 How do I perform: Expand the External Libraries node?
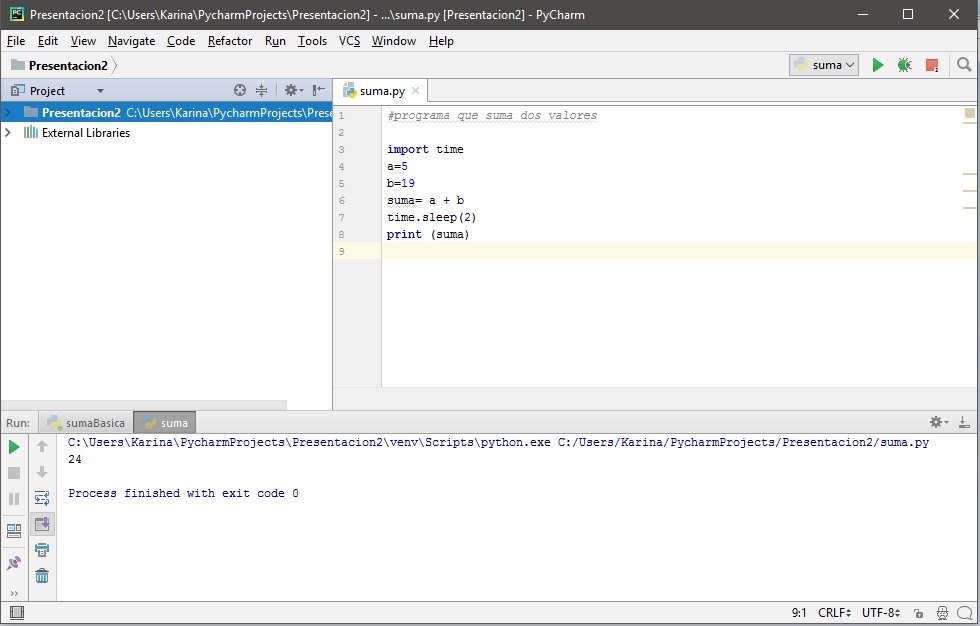click(8, 132)
